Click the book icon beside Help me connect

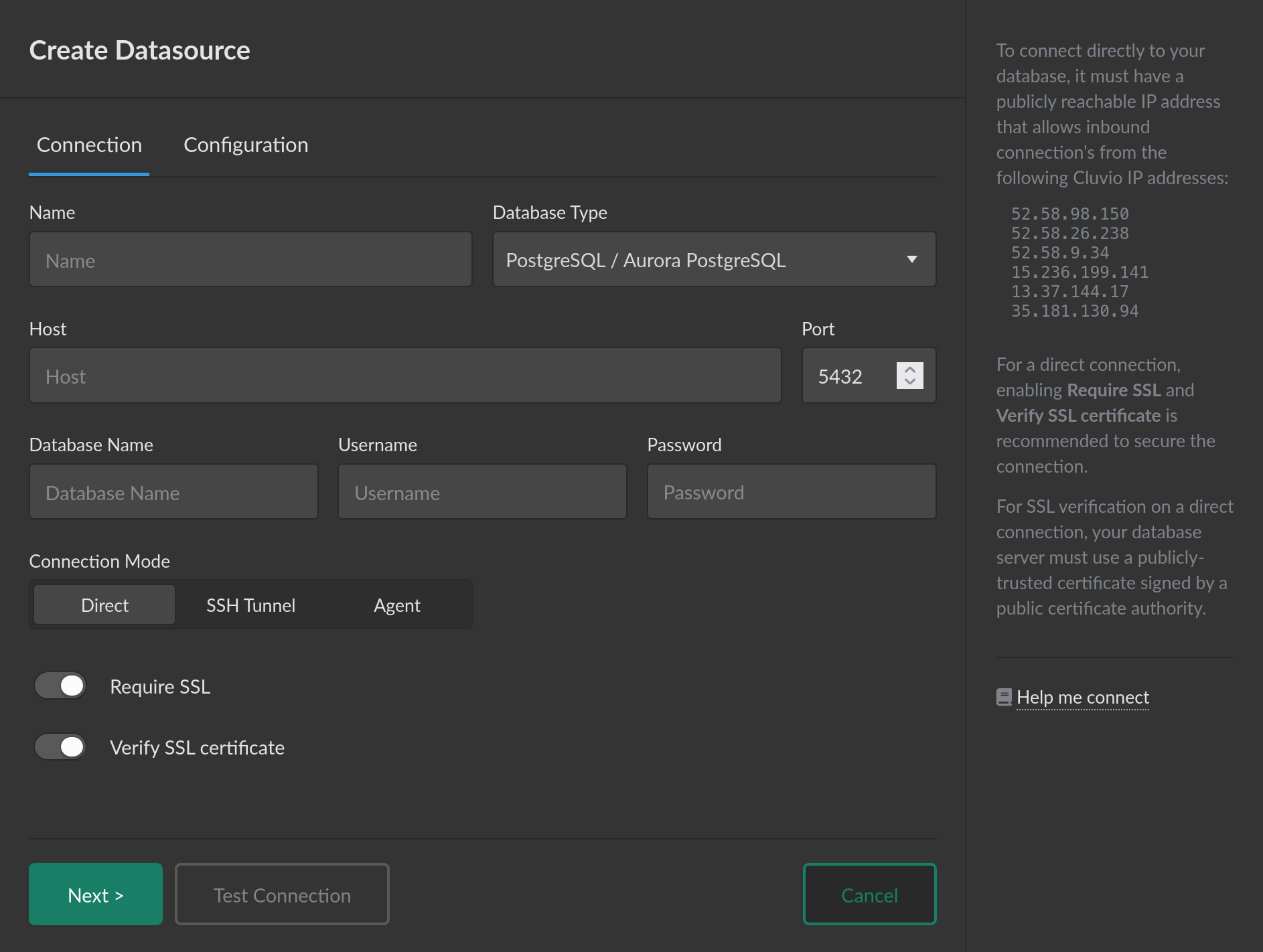click(1004, 698)
